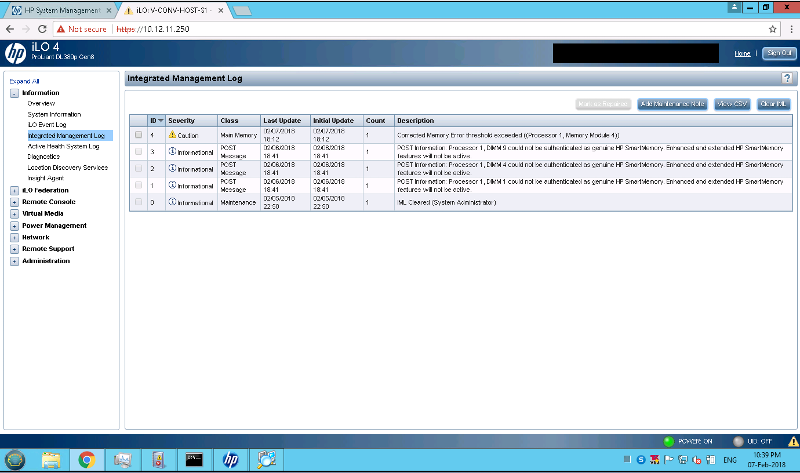Screen dimensions: 800x473
Task: Select the checkbox for log entry ID 0
Action: 138,202
